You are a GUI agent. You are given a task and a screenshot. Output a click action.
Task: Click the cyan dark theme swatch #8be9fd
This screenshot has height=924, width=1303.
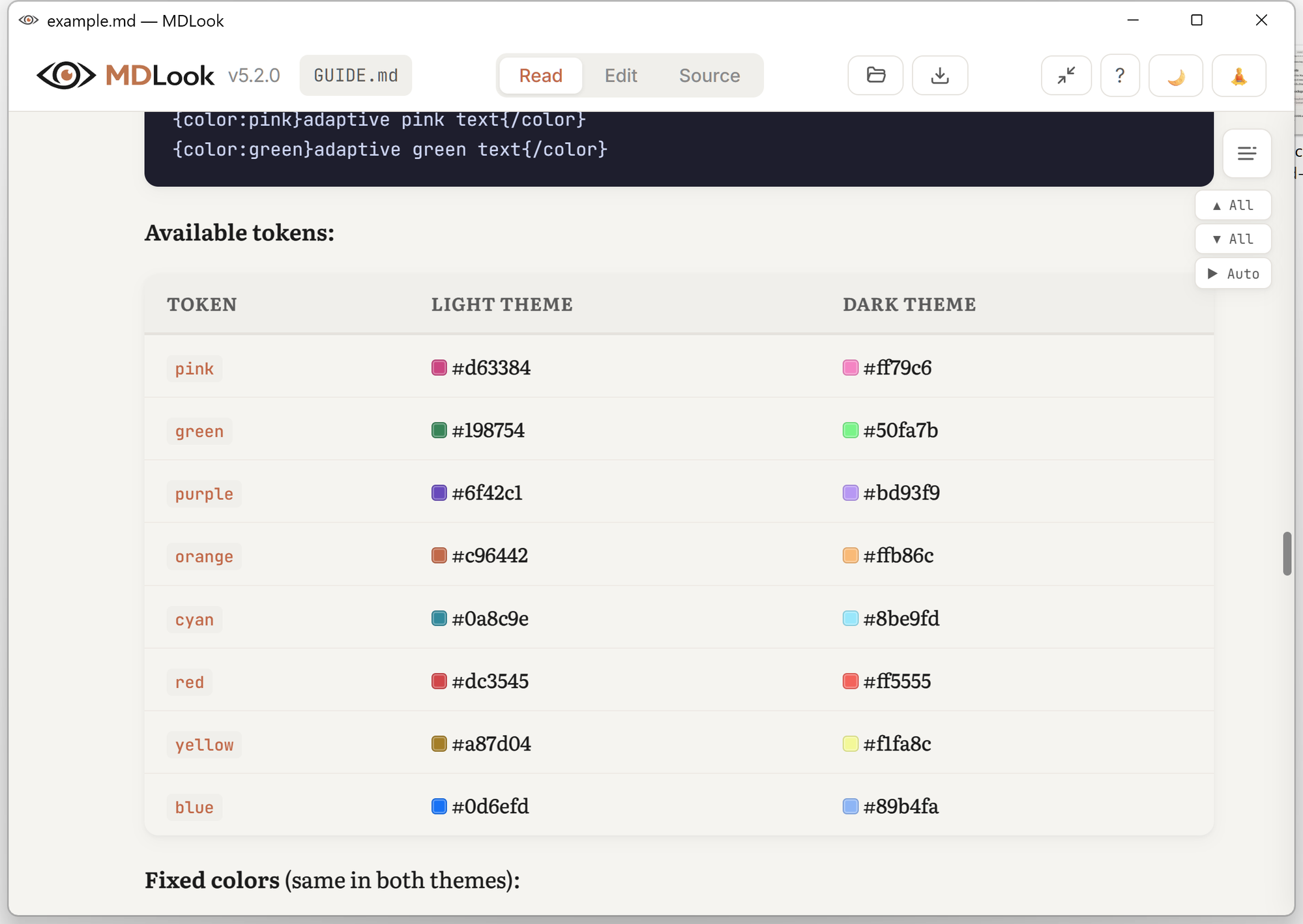click(851, 618)
